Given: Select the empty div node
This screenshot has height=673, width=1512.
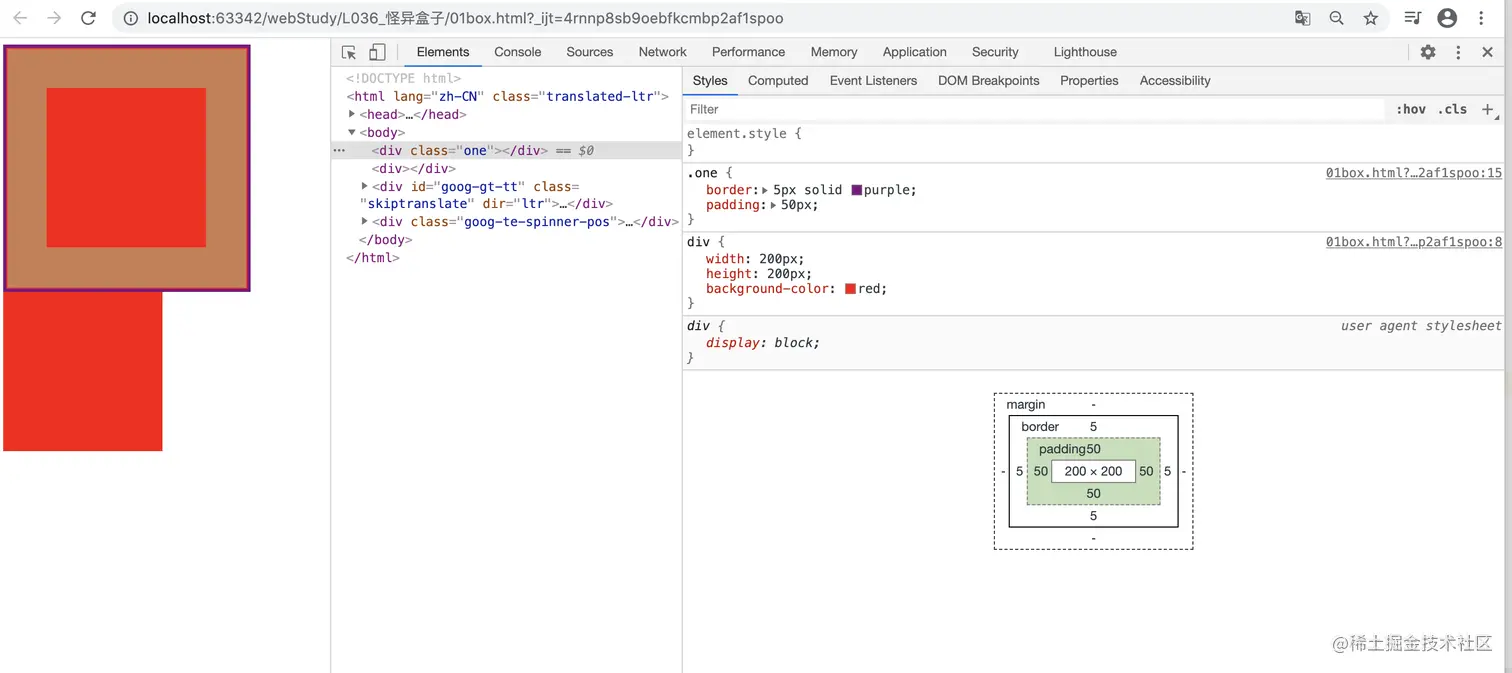Looking at the screenshot, I should tap(414, 169).
